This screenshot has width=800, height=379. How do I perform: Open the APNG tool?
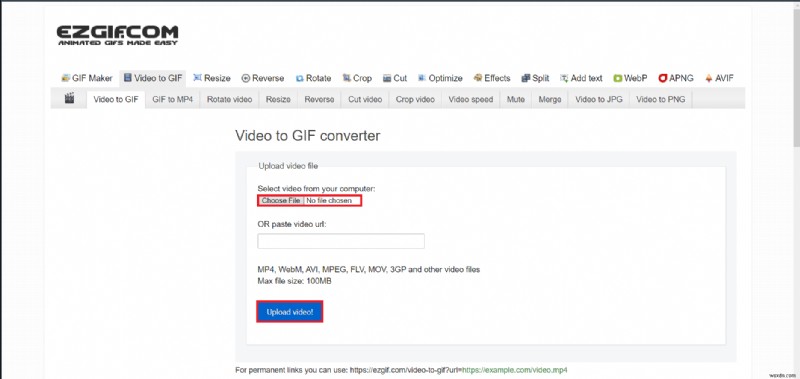pyautogui.click(x=676, y=78)
